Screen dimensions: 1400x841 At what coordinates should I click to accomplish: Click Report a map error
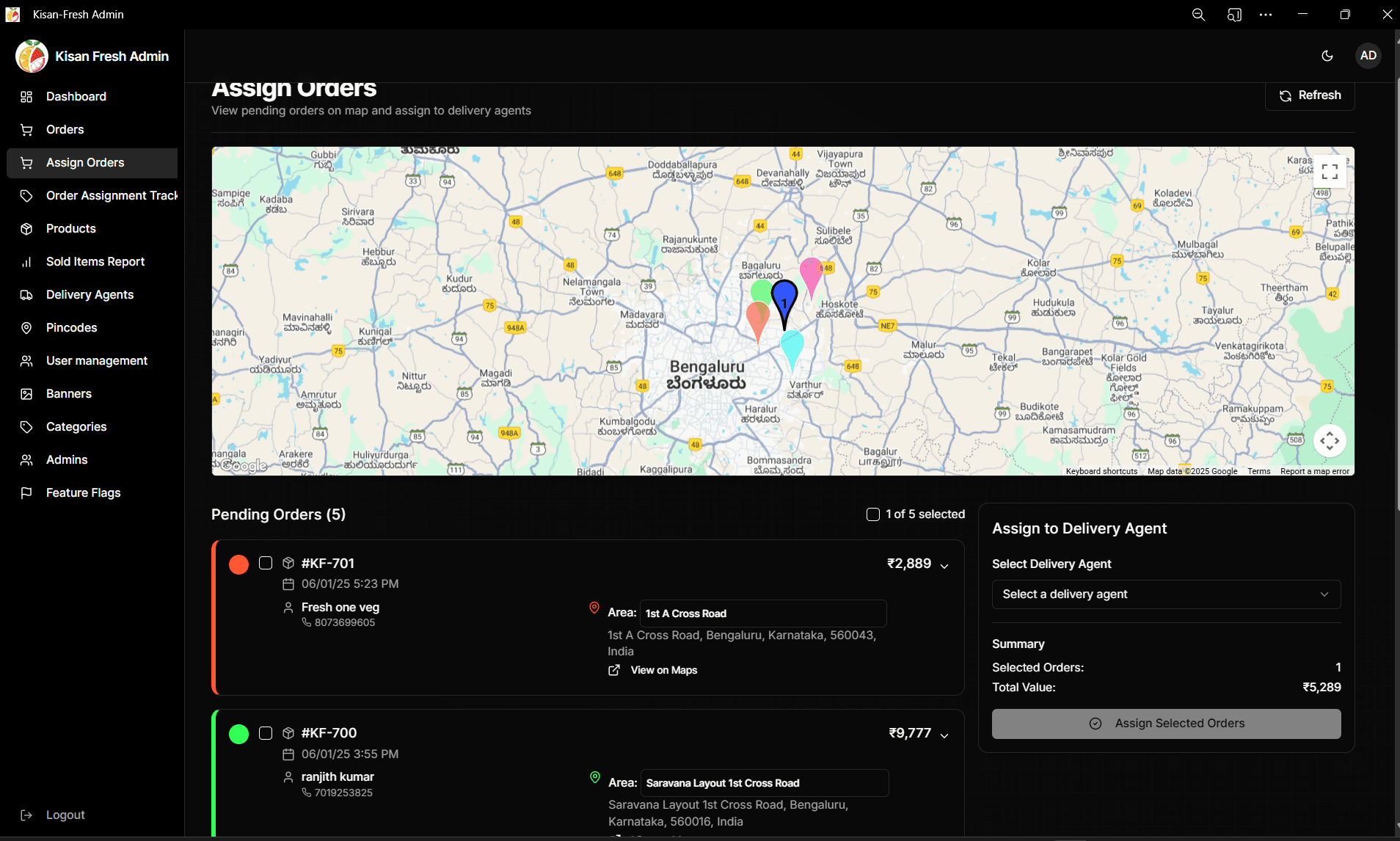(1315, 471)
